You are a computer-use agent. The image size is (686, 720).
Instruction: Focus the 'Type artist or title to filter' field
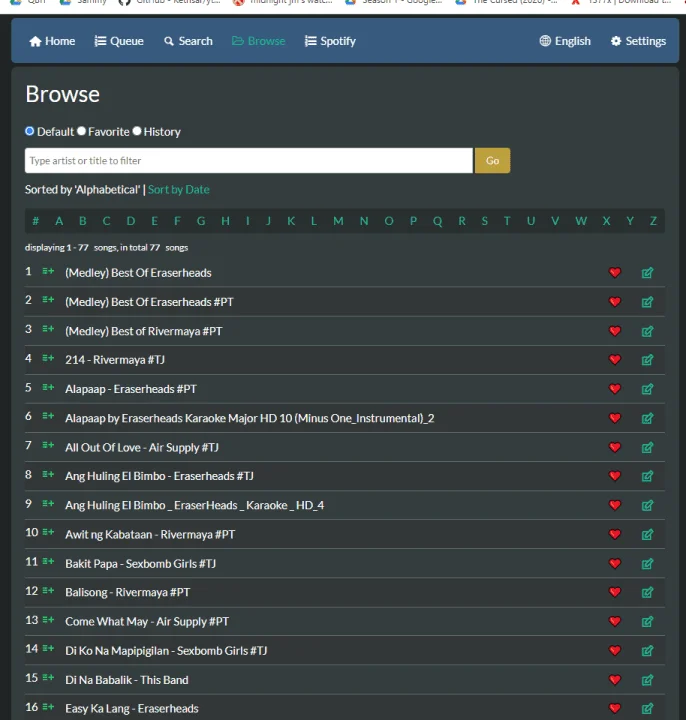(x=248, y=161)
